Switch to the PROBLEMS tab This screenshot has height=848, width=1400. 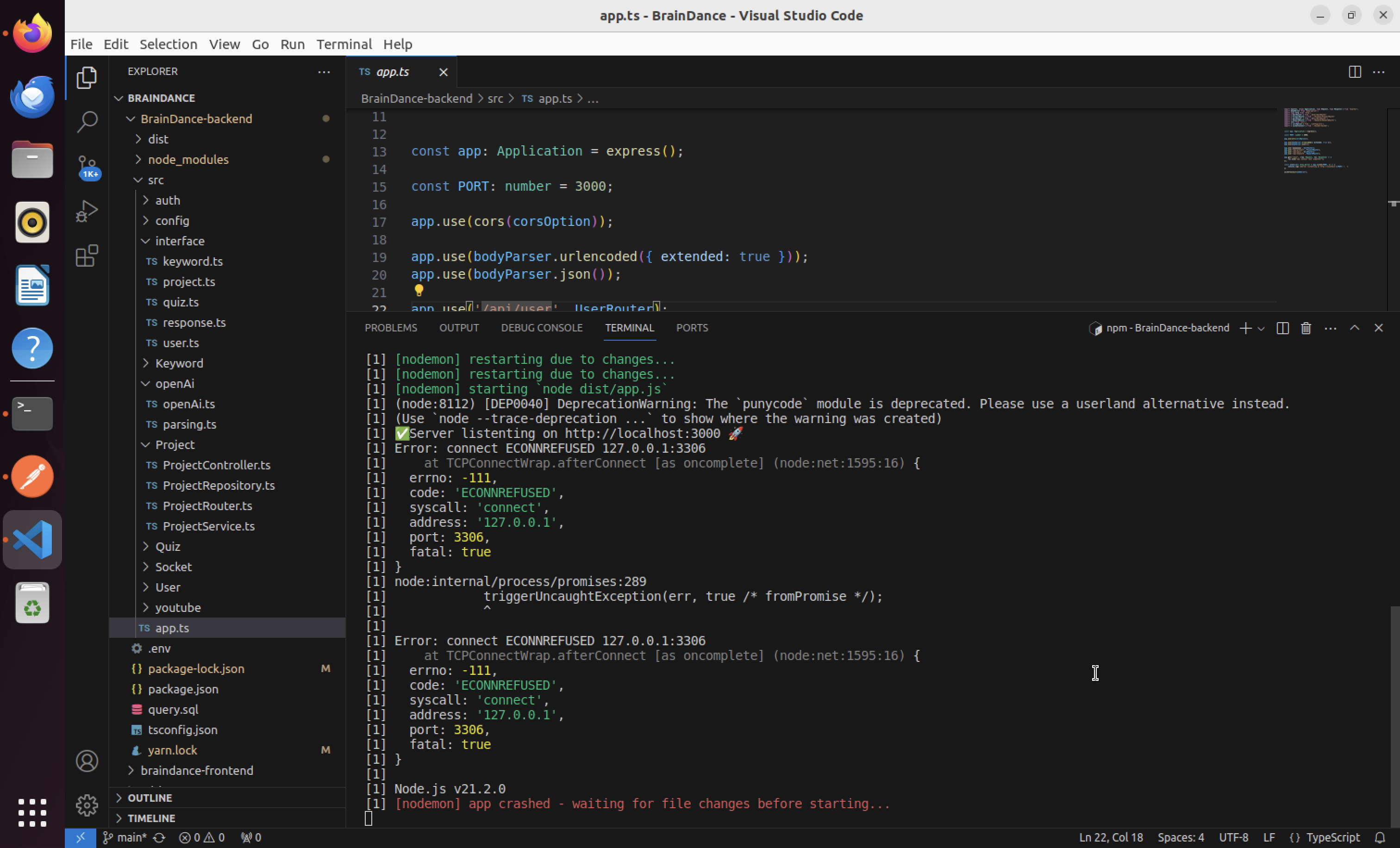(391, 328)
